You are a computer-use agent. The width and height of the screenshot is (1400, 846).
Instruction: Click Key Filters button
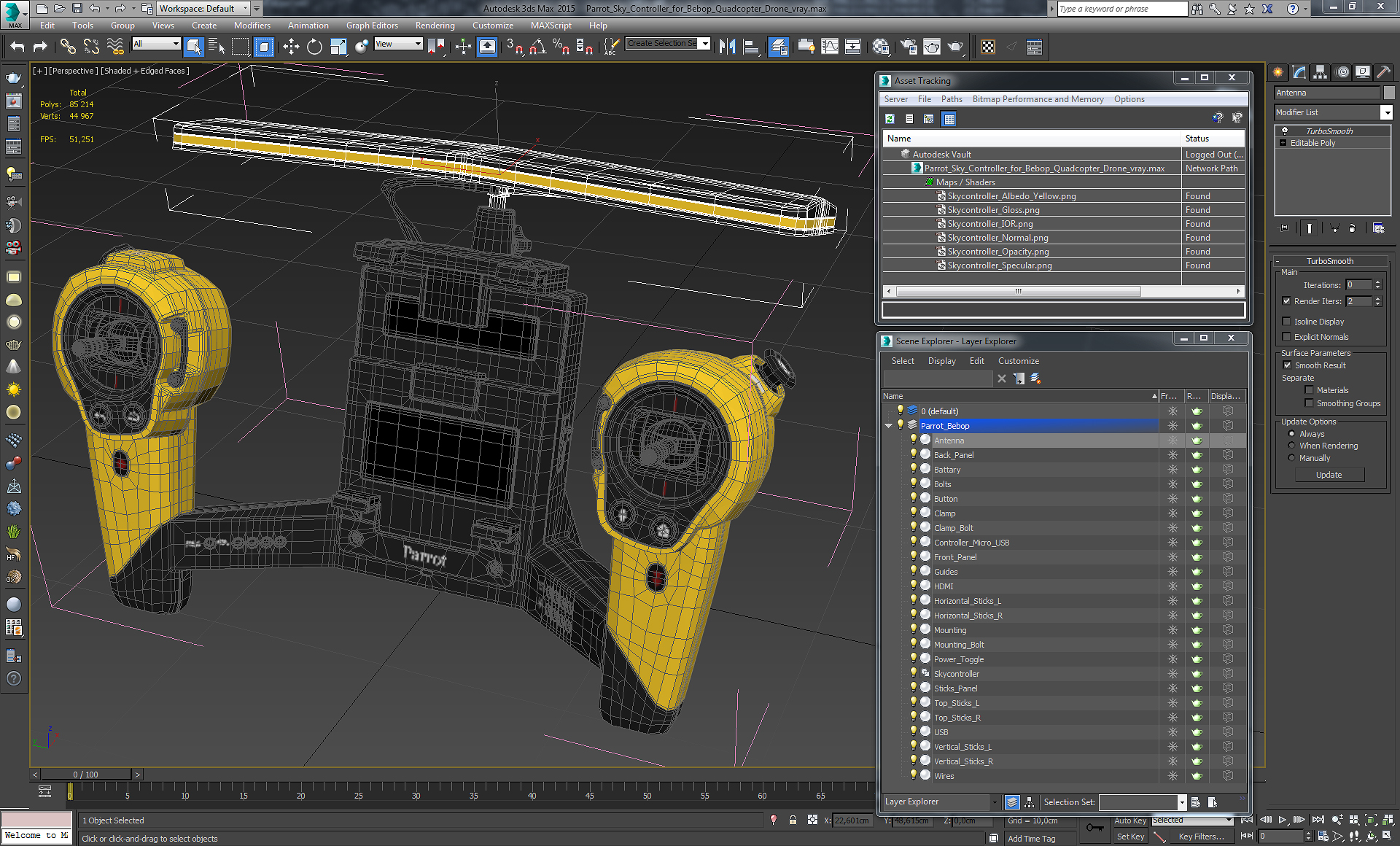(1201, 837)
